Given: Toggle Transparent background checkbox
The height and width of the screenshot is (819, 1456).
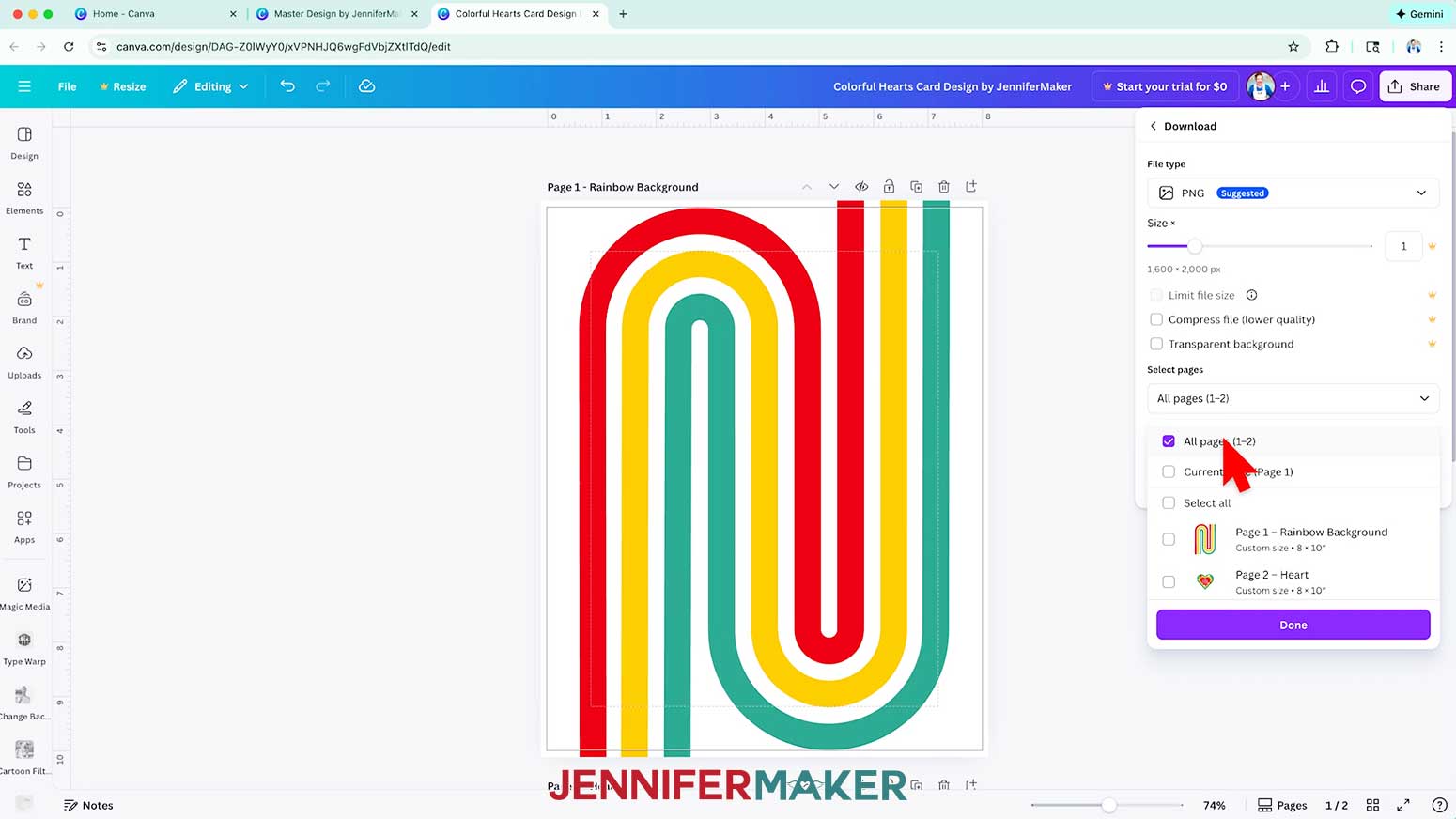Looking at the screenshot, I should coord(1156,344).
